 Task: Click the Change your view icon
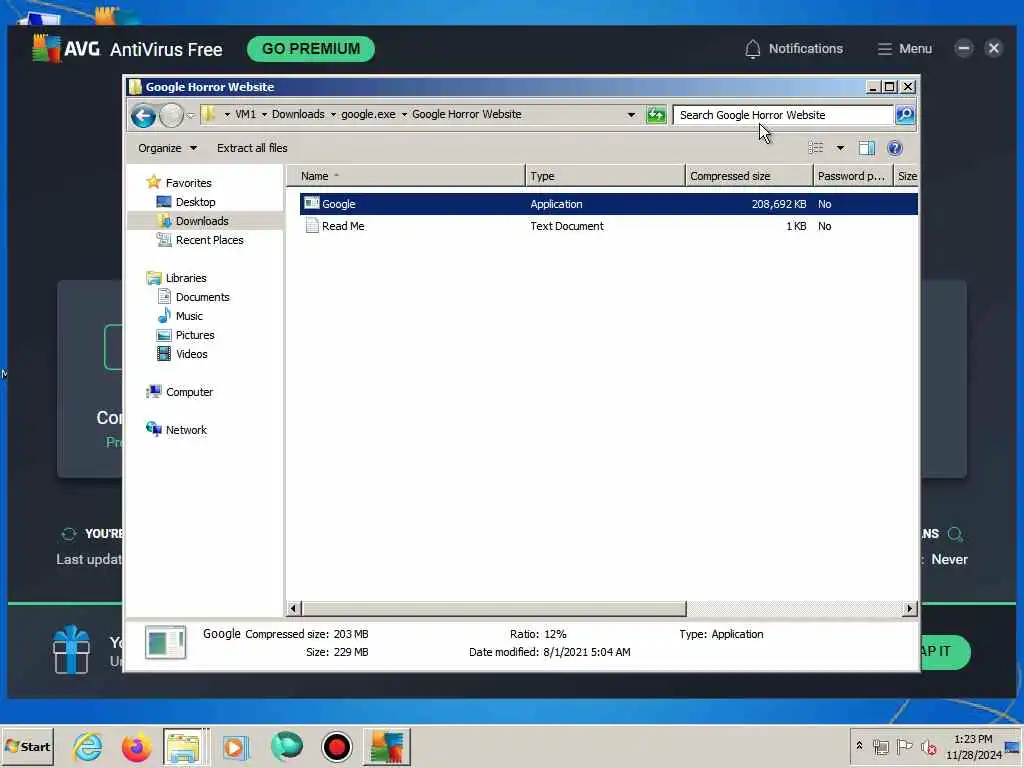coord(816,148)
